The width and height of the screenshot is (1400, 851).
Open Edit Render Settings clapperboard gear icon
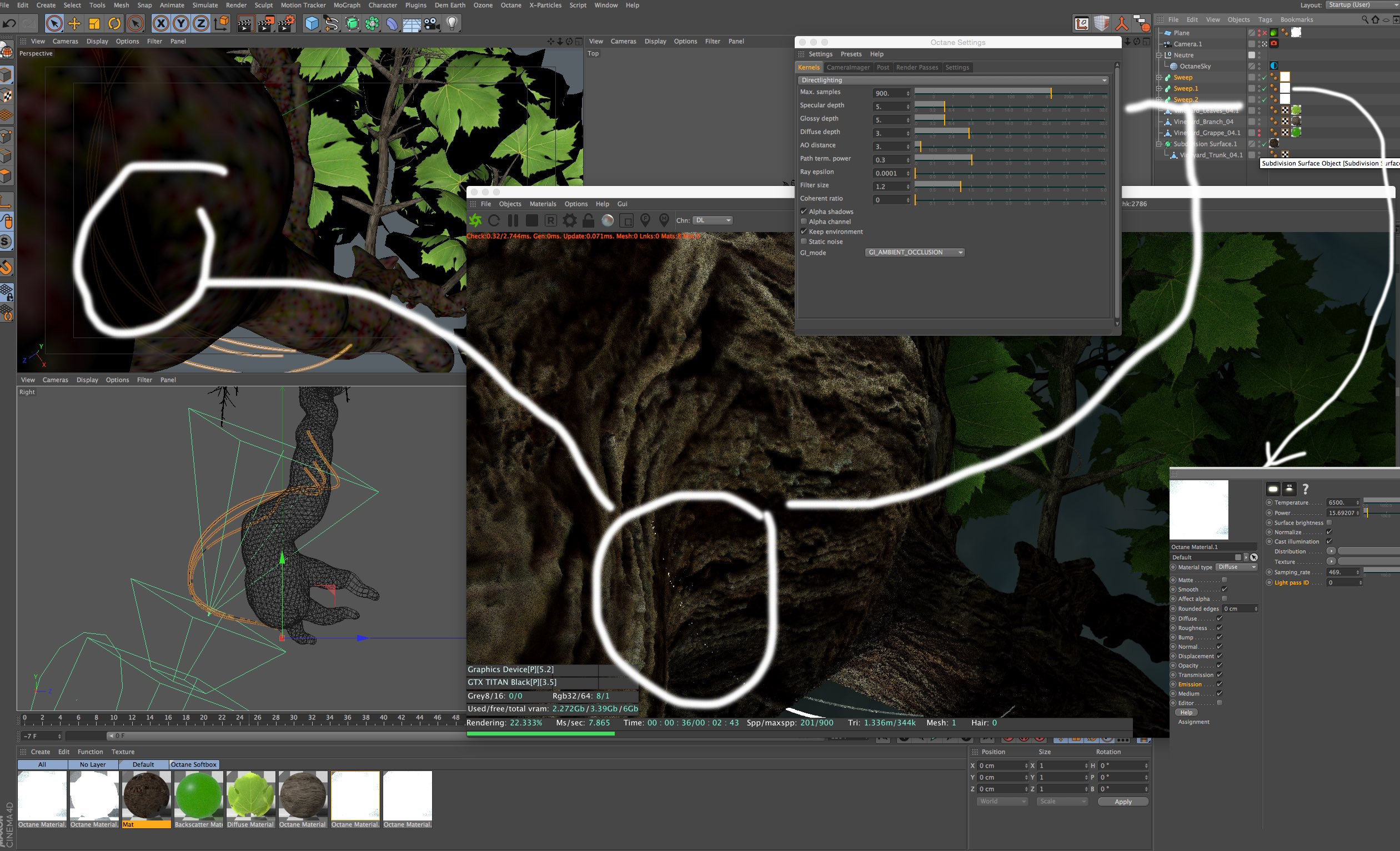pos(286,23)
